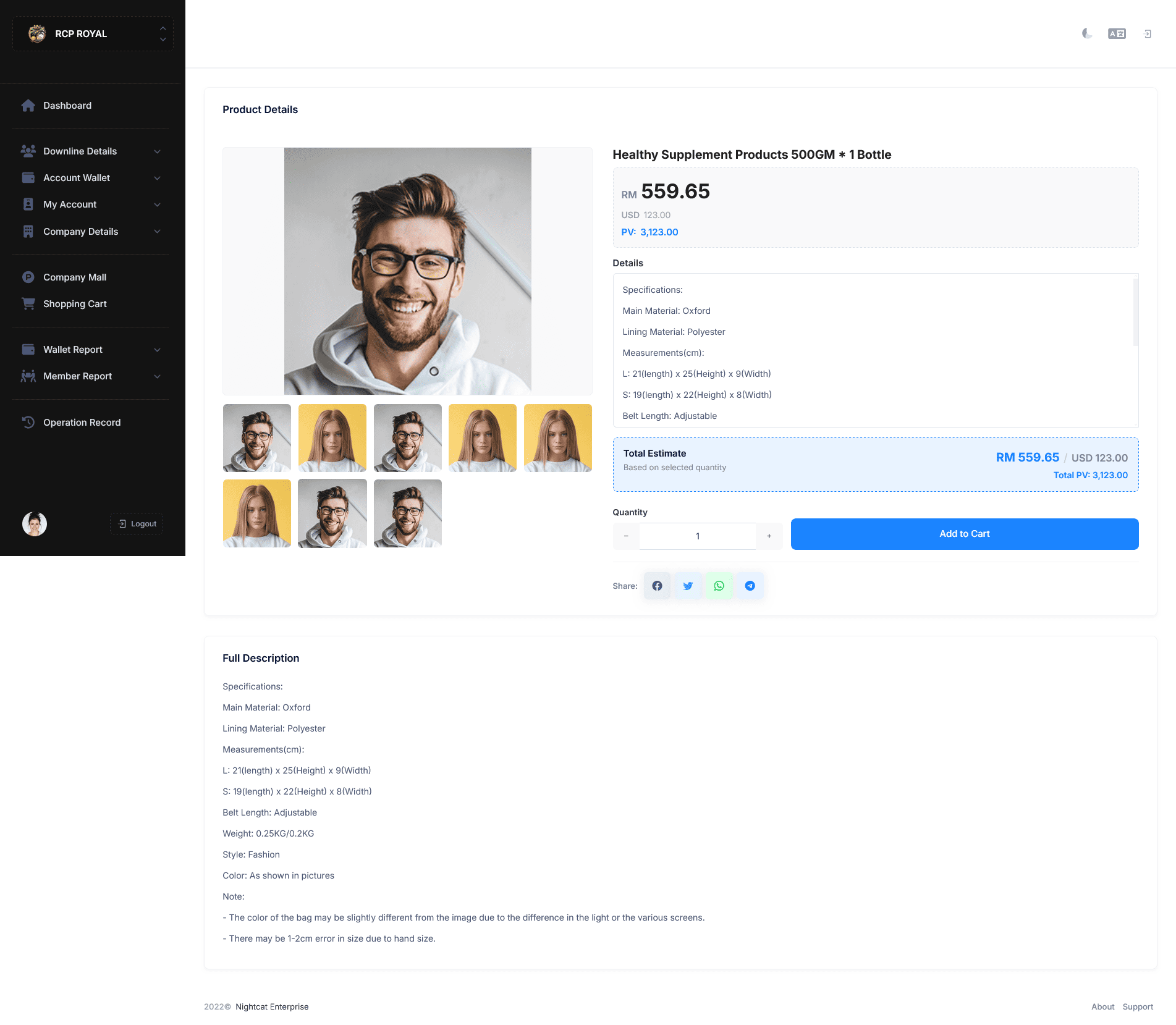Click the sidebar user profile avatar

click(x=35, y=524)
